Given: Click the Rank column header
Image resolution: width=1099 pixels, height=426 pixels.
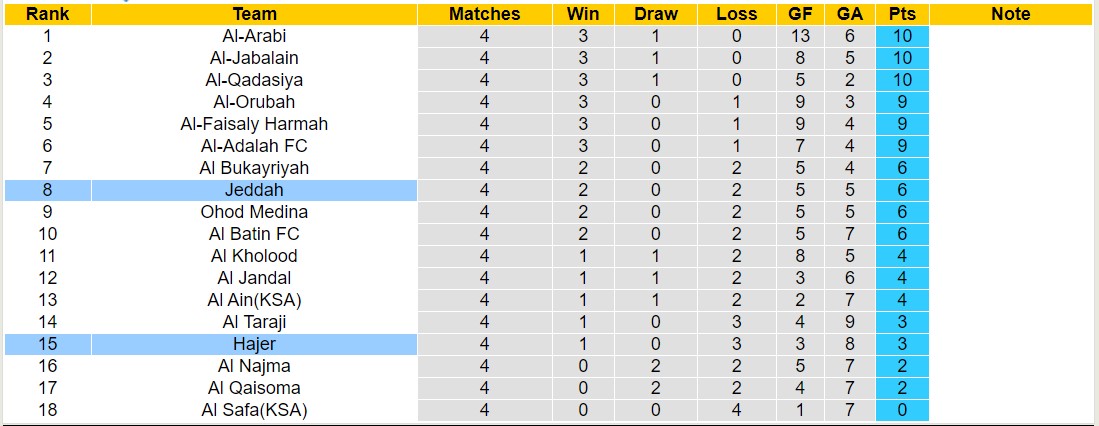Looking at the screenshot, I should (46, 14).
